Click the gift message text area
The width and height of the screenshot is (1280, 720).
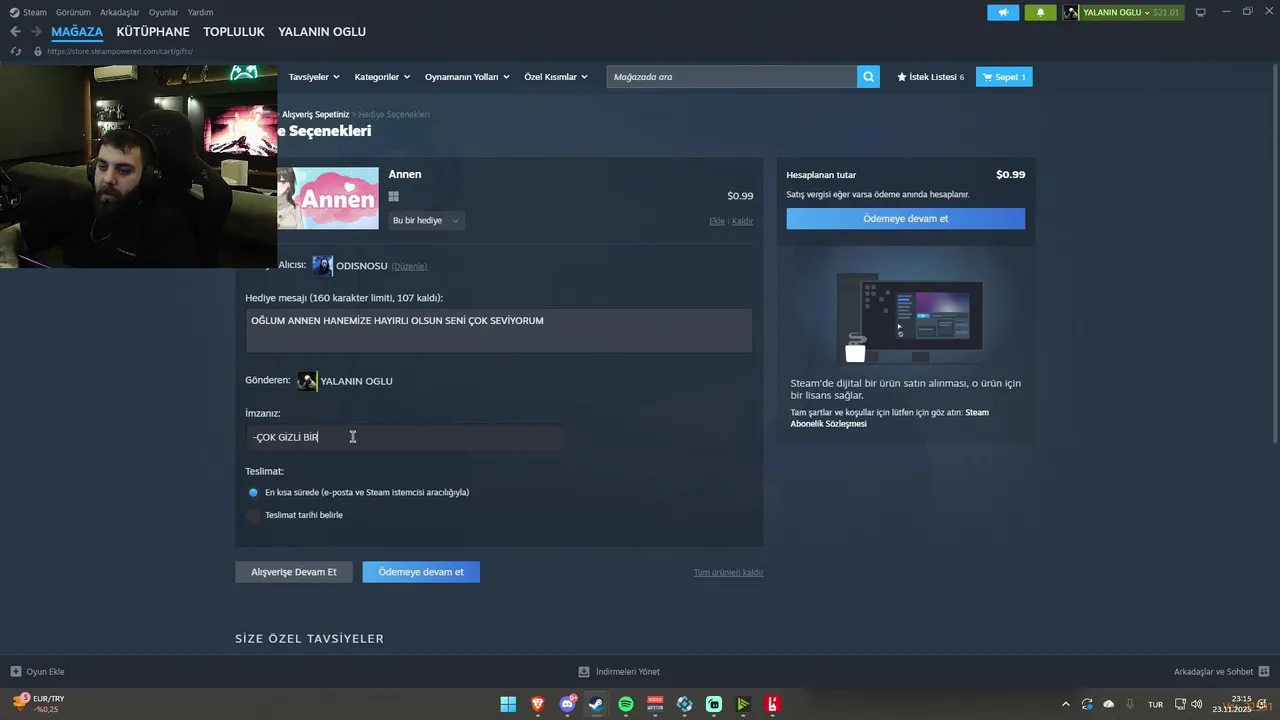[499, 330]
